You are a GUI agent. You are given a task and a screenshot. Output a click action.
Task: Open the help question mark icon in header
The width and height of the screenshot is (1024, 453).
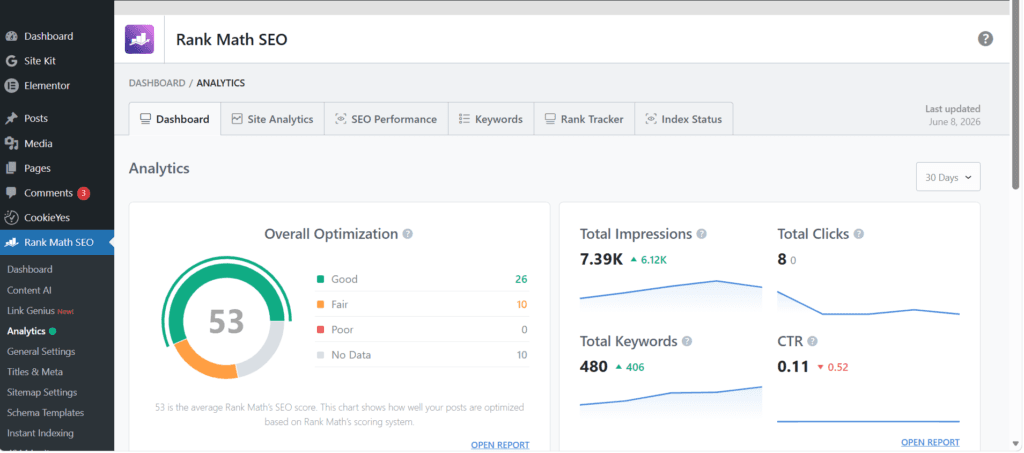tap(985, 39)
